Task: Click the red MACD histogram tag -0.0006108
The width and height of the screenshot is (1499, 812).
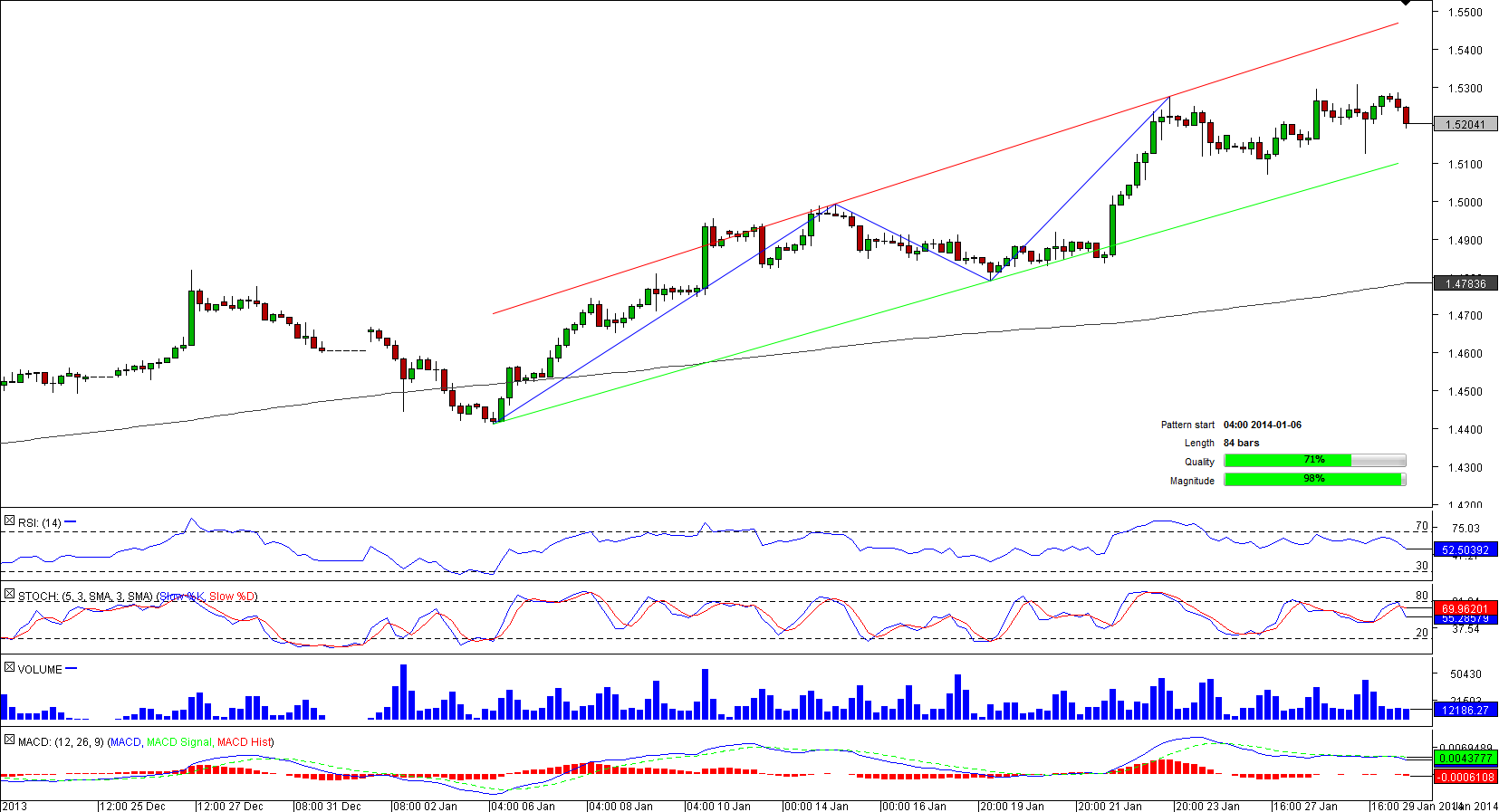Action: point(1465,778)
